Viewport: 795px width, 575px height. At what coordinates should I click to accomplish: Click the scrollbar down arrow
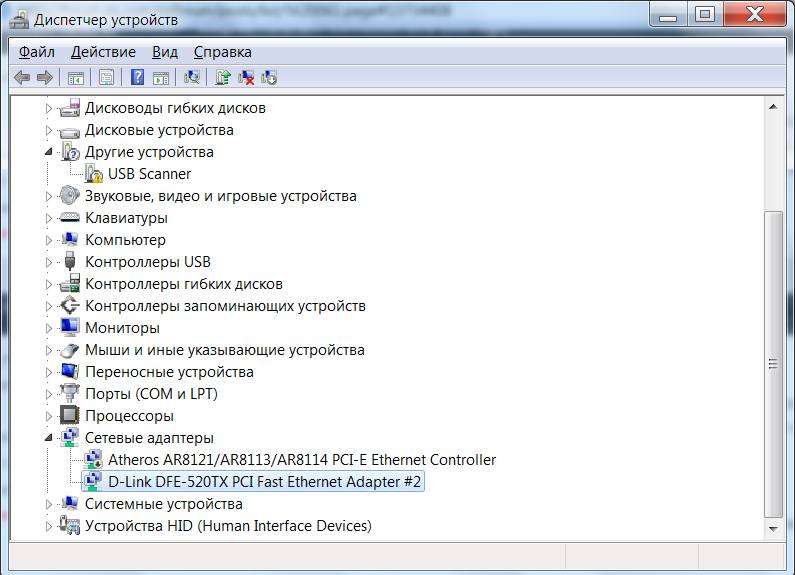click(x=773, y=529)
